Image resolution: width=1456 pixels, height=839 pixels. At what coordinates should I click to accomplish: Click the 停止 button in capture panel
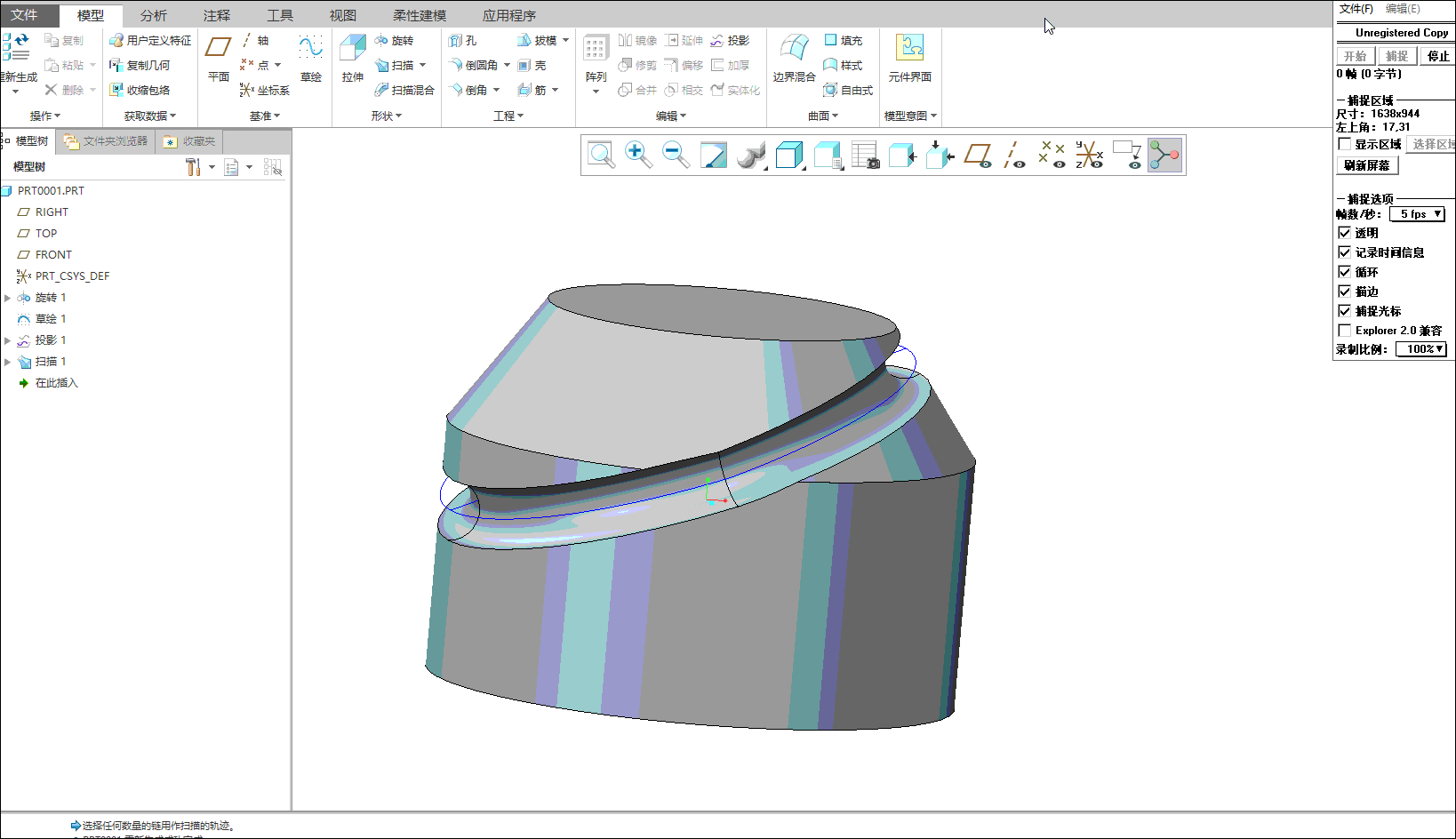[x=1438, y=56]
